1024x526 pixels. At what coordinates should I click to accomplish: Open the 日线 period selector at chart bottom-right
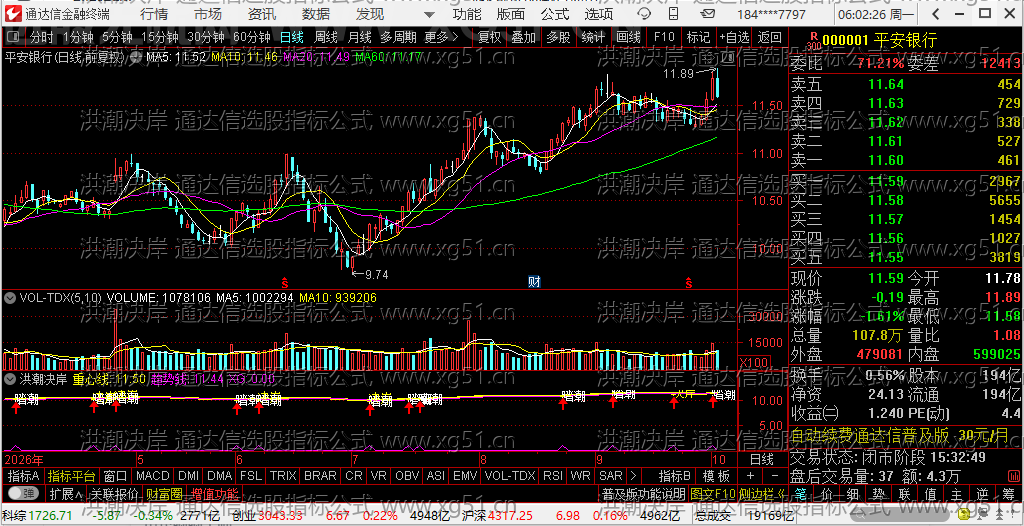[761, 459]
